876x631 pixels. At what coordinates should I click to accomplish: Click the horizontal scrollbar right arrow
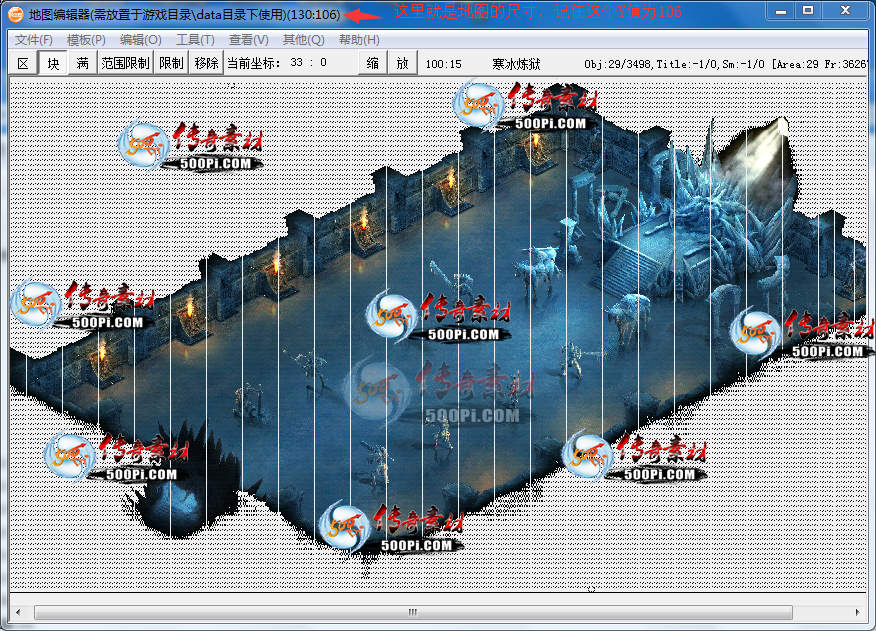point(858,612)
